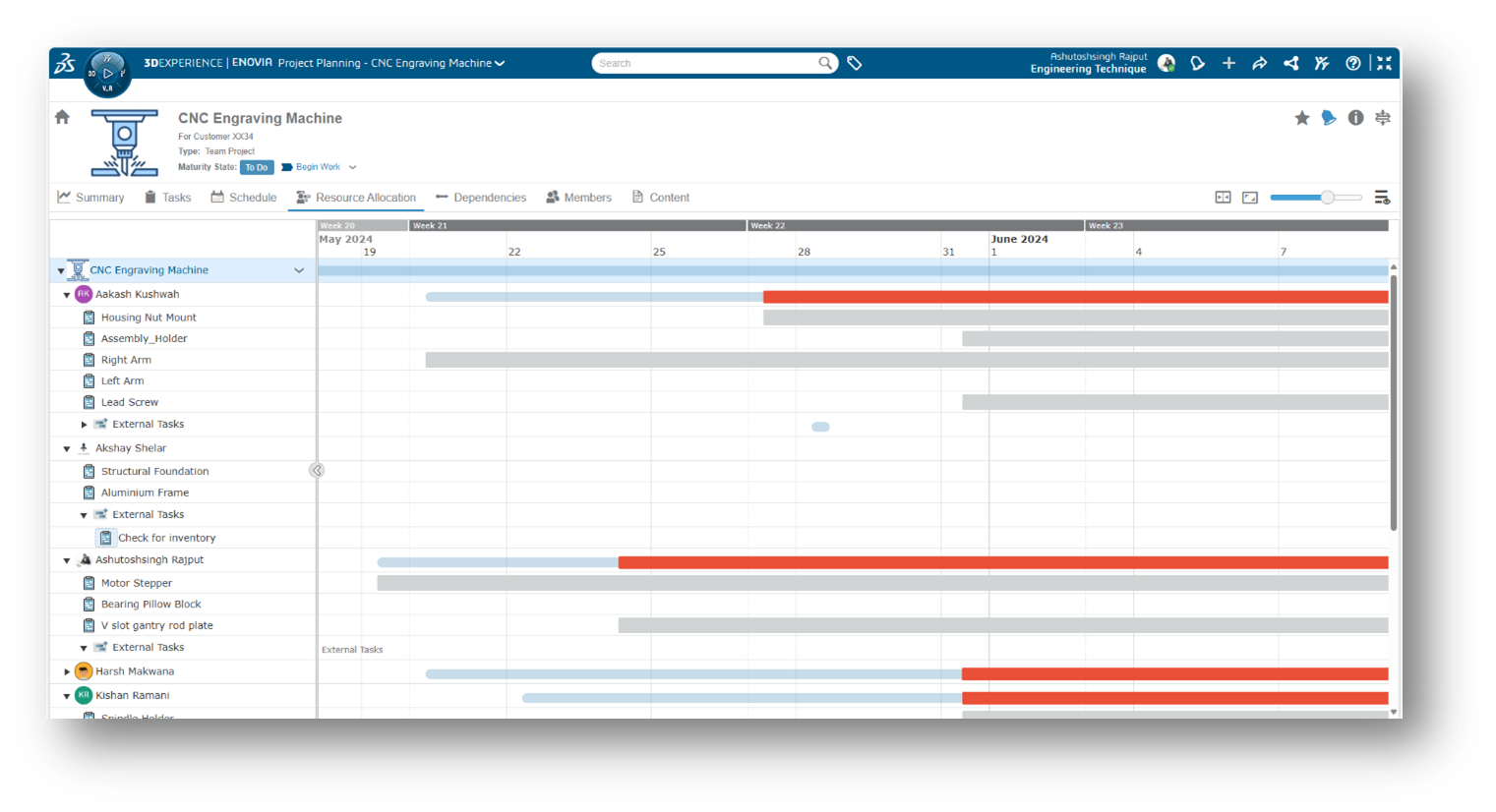Click the plus add icon in header
The width and height of the screenshot is (1496, 812).
pos(1228,63)
